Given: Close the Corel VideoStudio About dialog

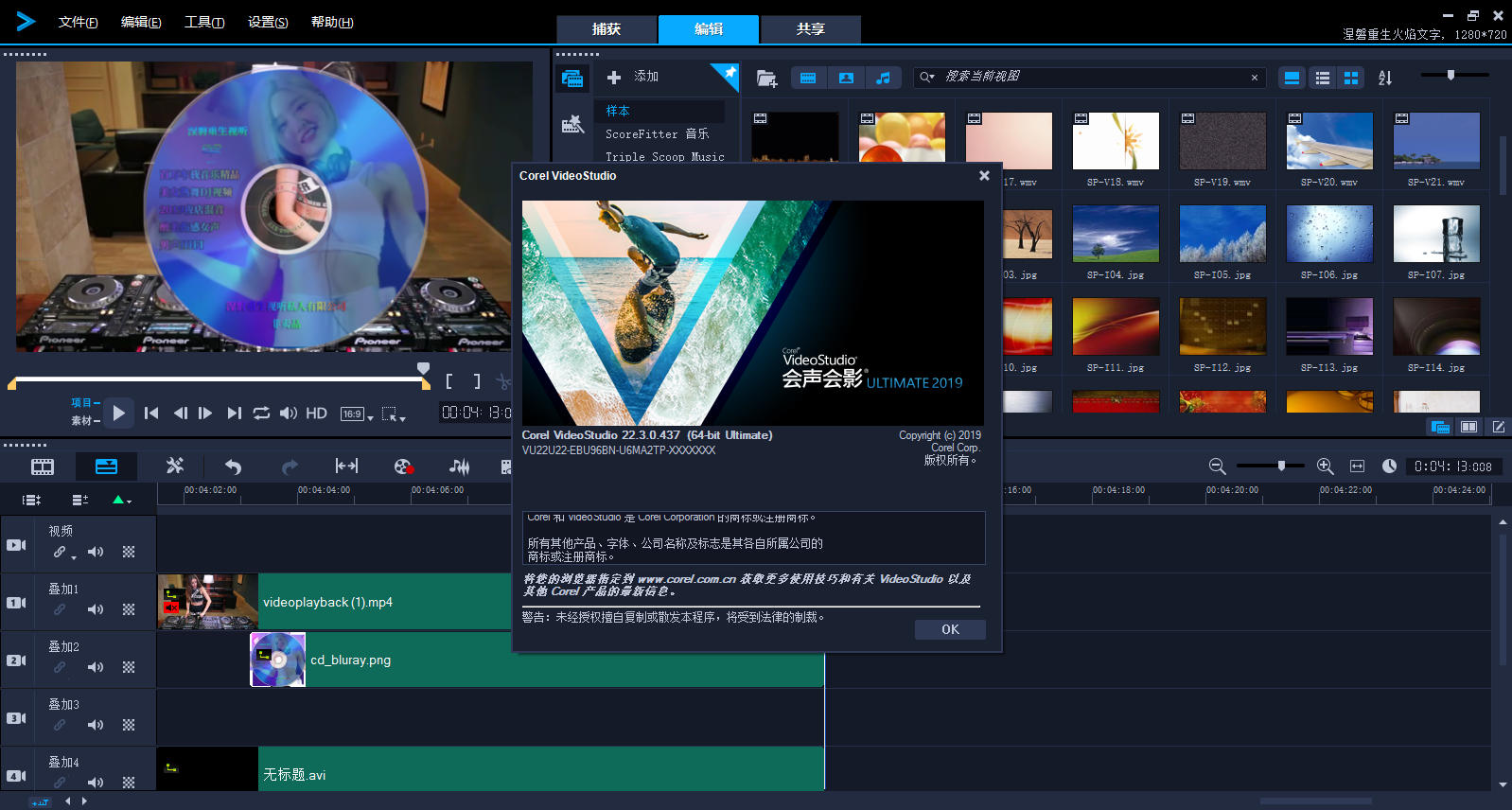Looking at the screenshot, I should (984, 175).
